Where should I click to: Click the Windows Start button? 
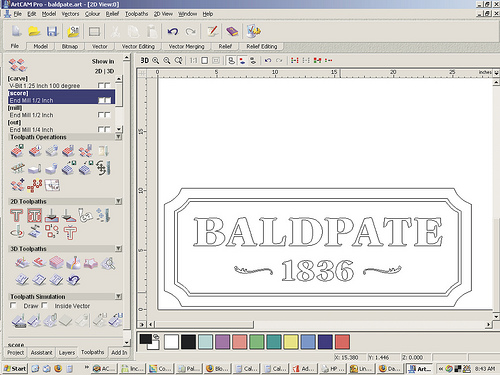point(14,368)
